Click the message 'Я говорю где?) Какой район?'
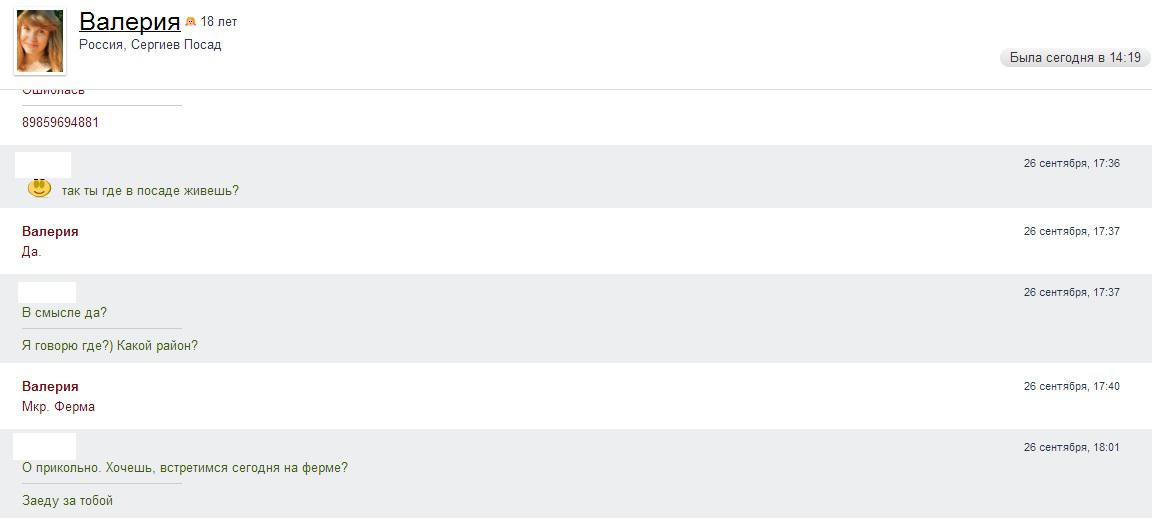Screen dimensions: 1152x528 (x=110, y=346)
